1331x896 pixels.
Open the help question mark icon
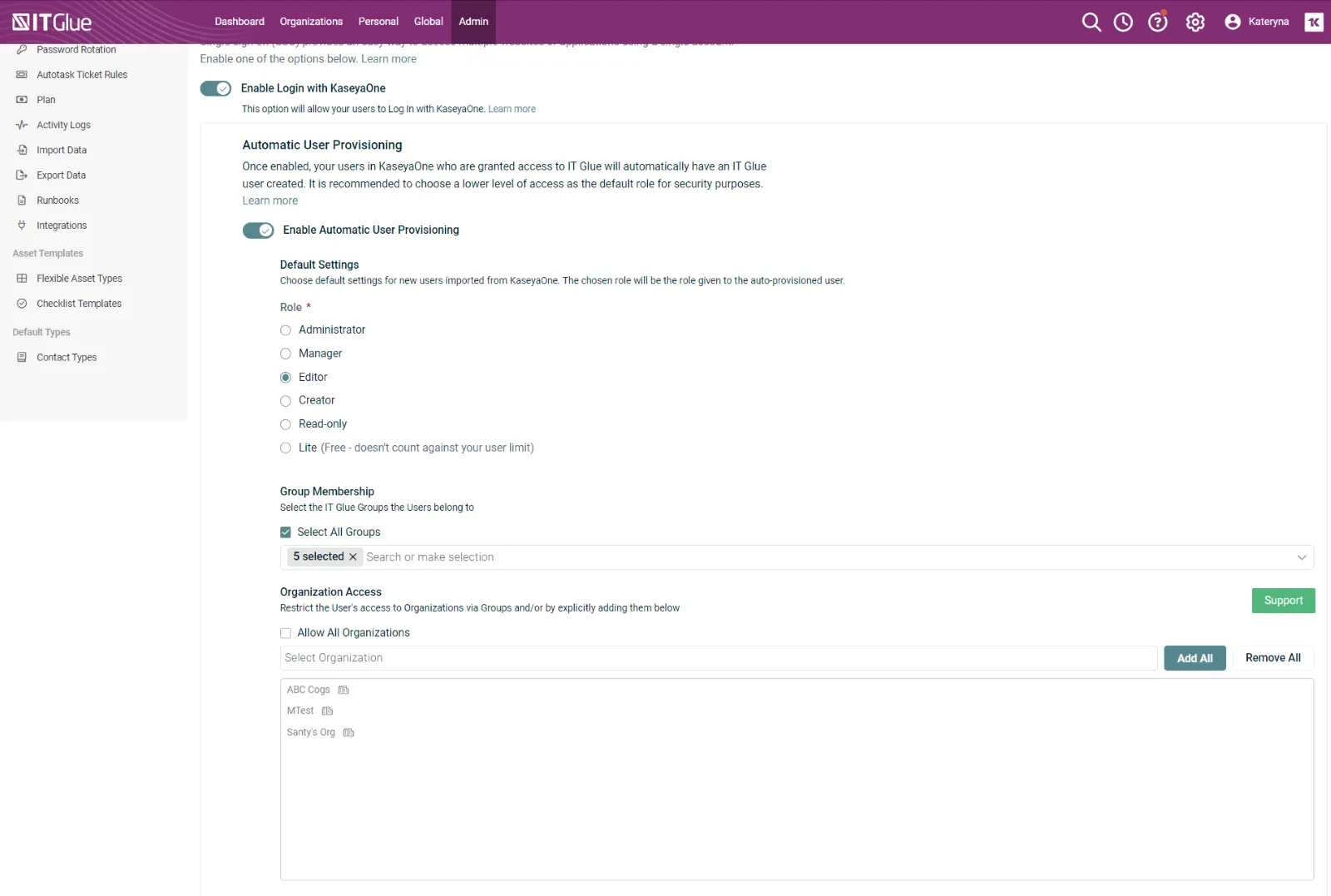tap(1157, 22)
